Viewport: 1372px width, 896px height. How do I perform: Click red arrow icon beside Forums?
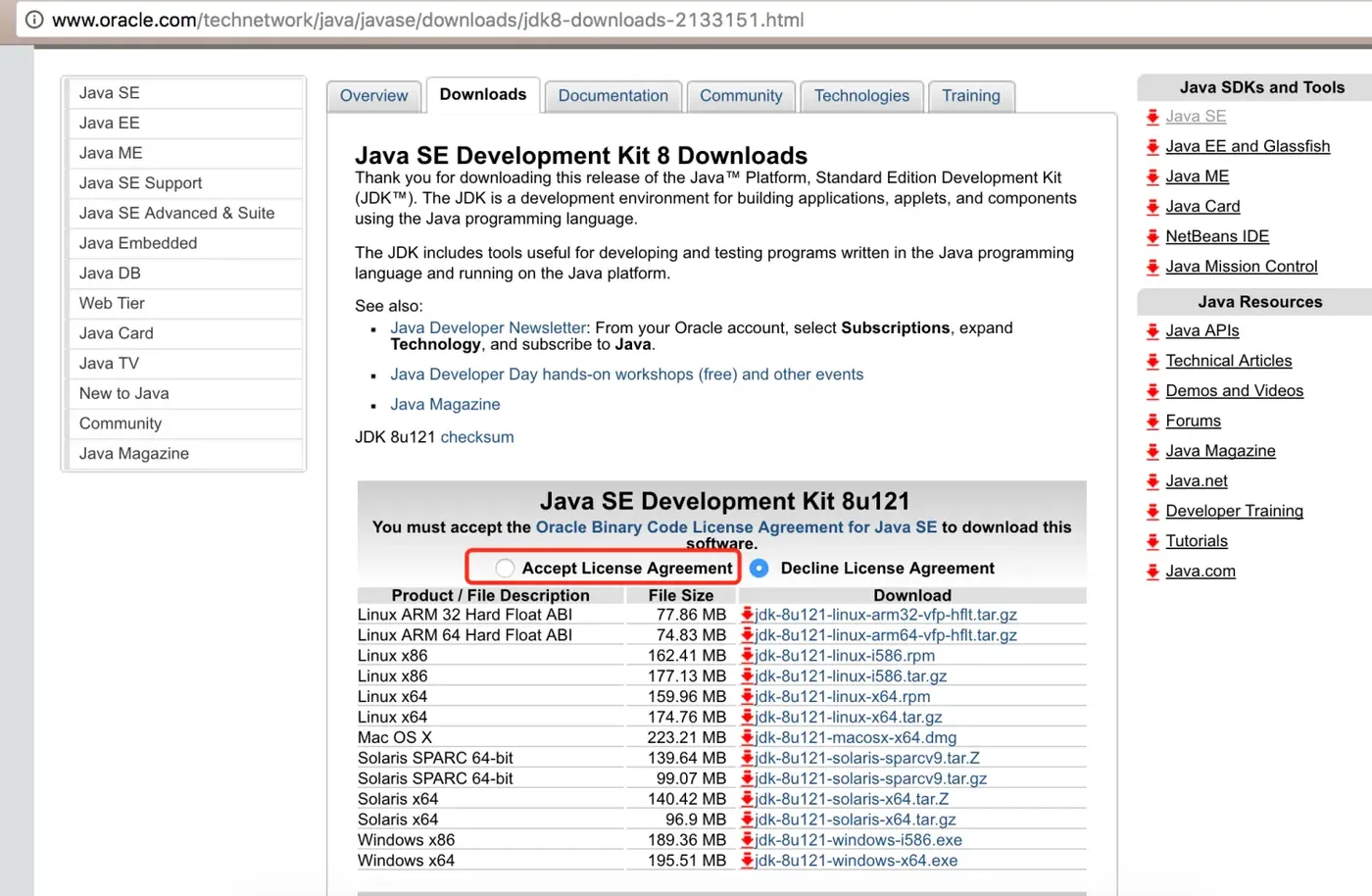pos(1152,422)
